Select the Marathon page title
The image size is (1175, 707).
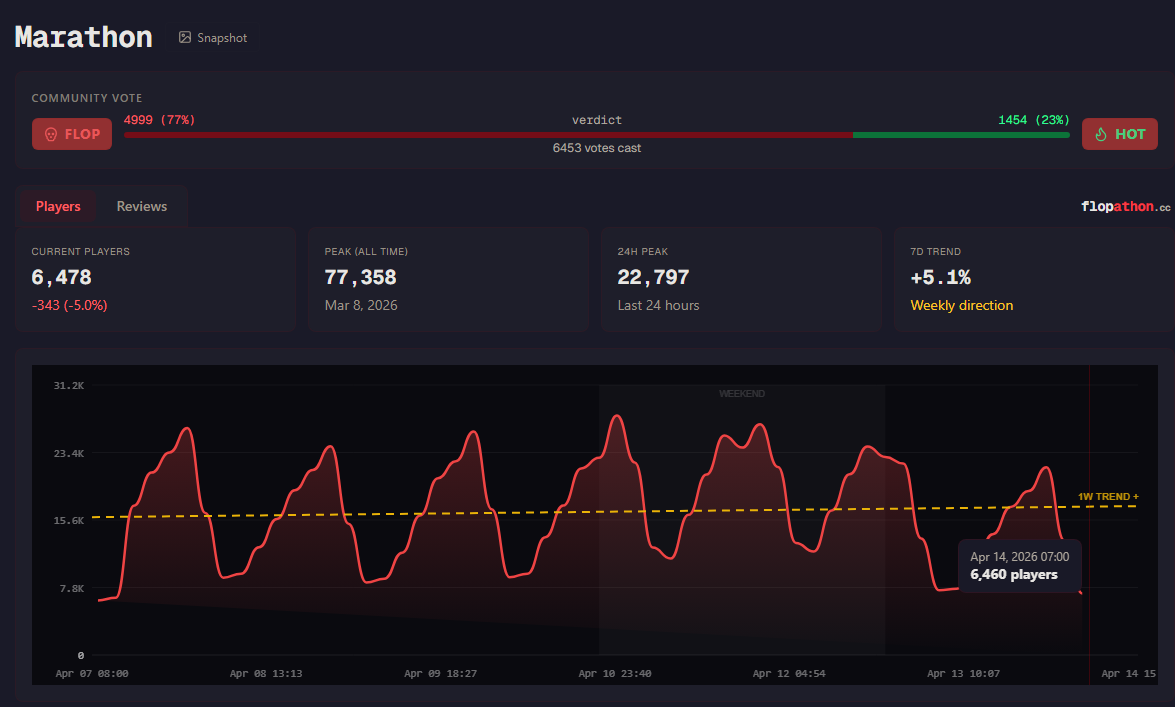click(x=84, y=37)
